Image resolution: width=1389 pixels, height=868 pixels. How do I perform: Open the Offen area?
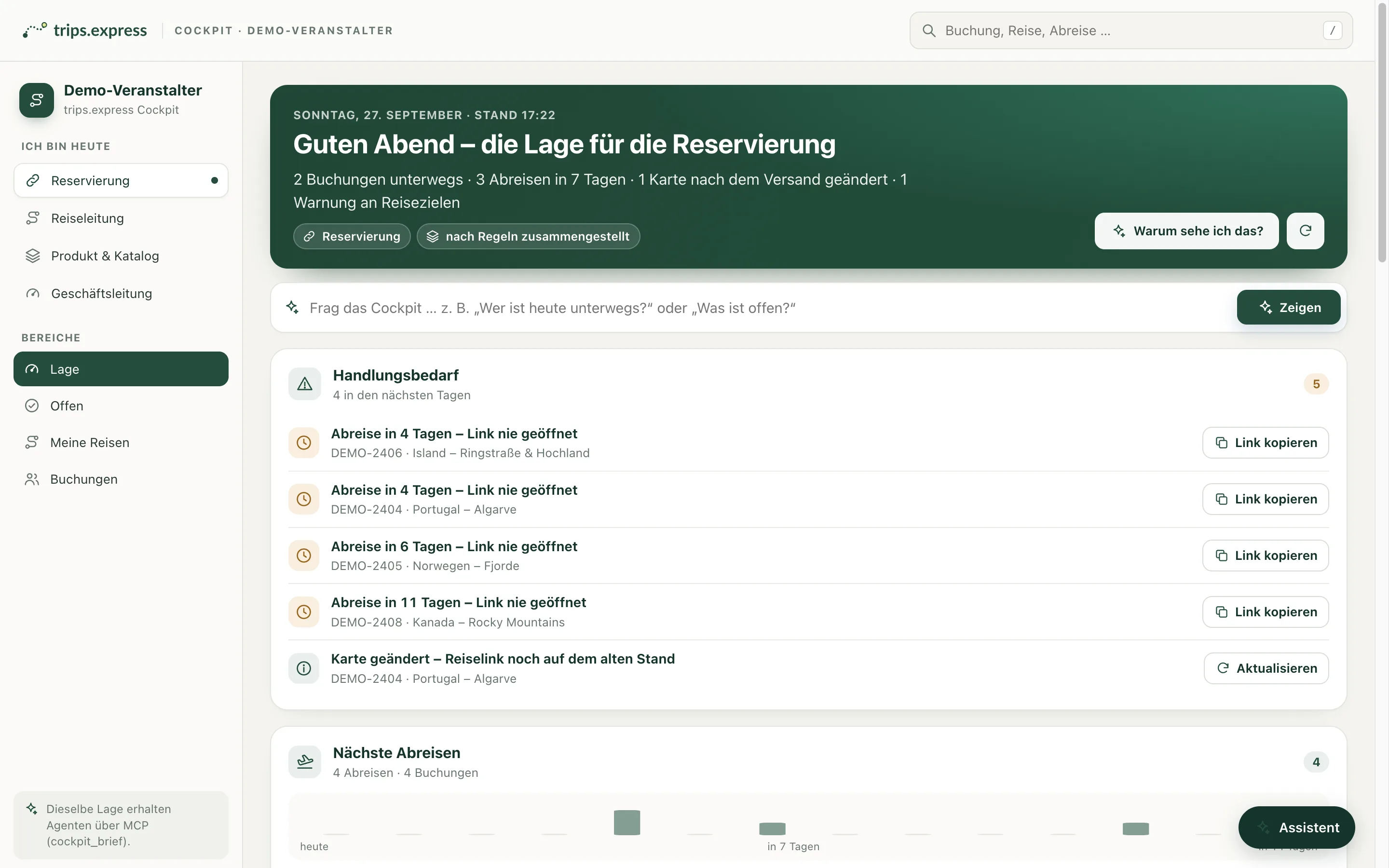[x=121, y=406]
